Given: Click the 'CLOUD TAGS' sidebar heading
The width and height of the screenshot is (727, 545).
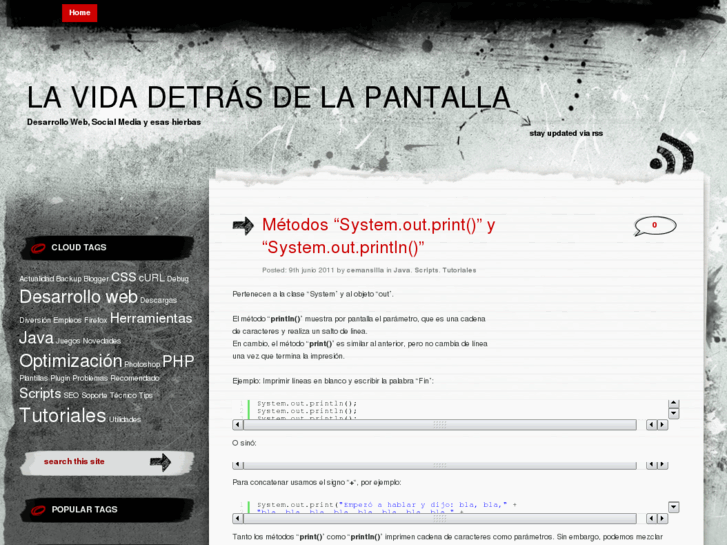Looking at the screenshot, I should (x=79, y=247).
